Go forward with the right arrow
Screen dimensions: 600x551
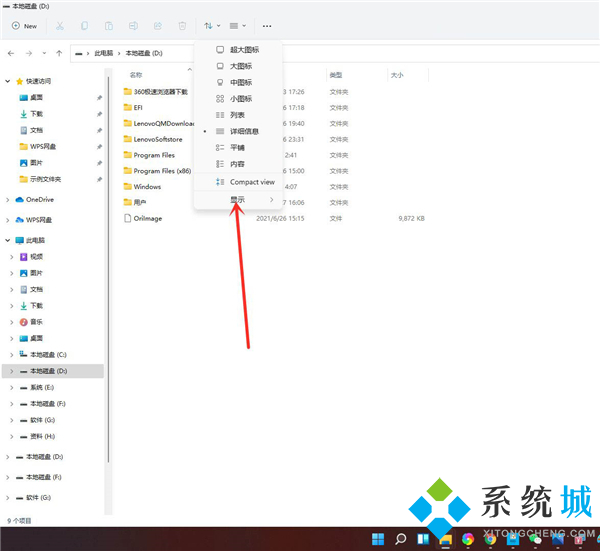pyautogui.click(x=29, y=53)
